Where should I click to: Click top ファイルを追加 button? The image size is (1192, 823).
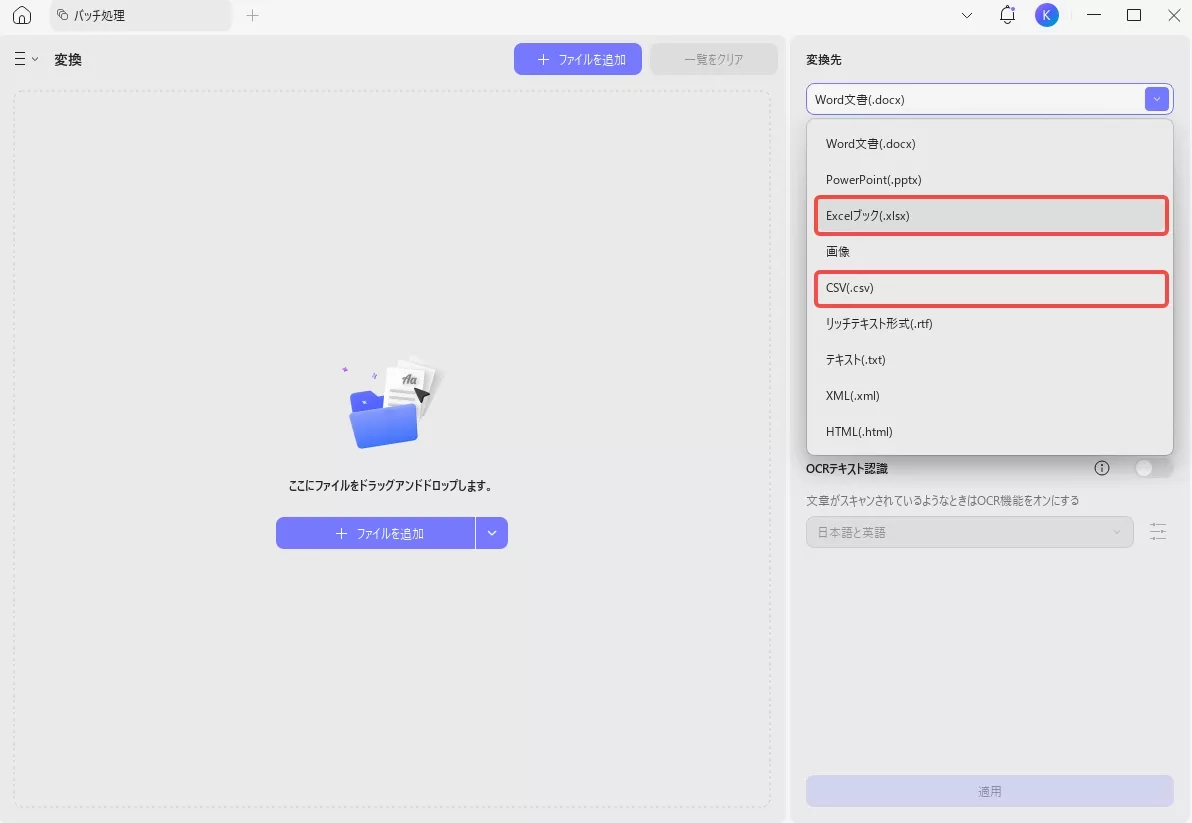tap(578, 59)
